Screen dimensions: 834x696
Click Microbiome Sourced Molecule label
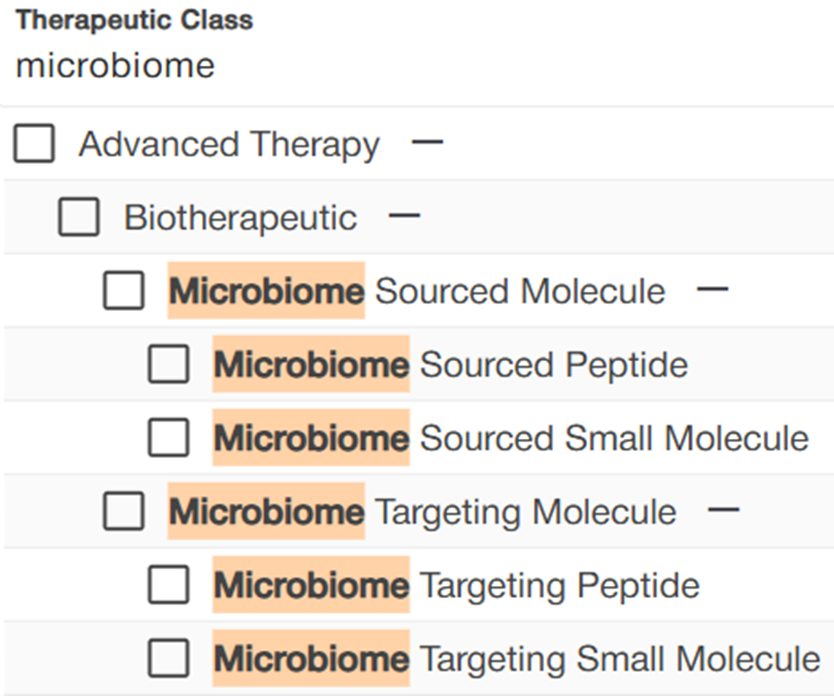coord(416,292)
